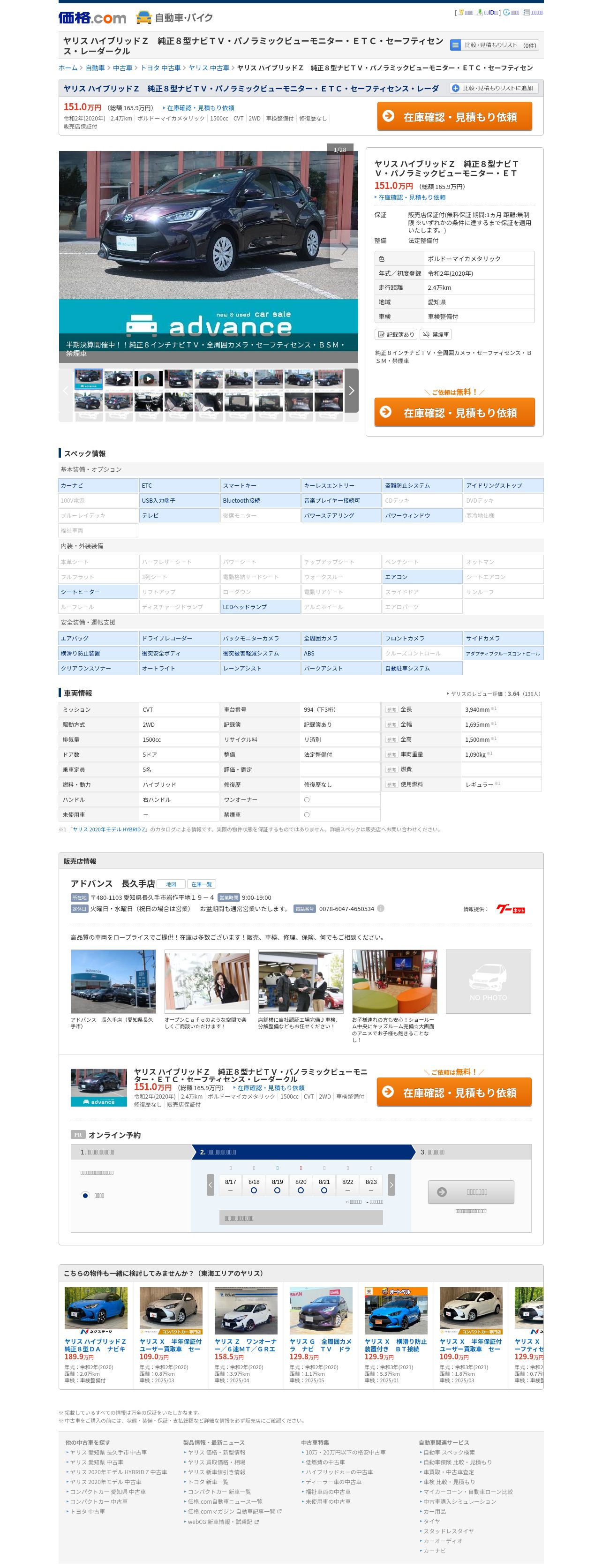
Task: Play the third thumbnail video clip
Action: (149, 378)
